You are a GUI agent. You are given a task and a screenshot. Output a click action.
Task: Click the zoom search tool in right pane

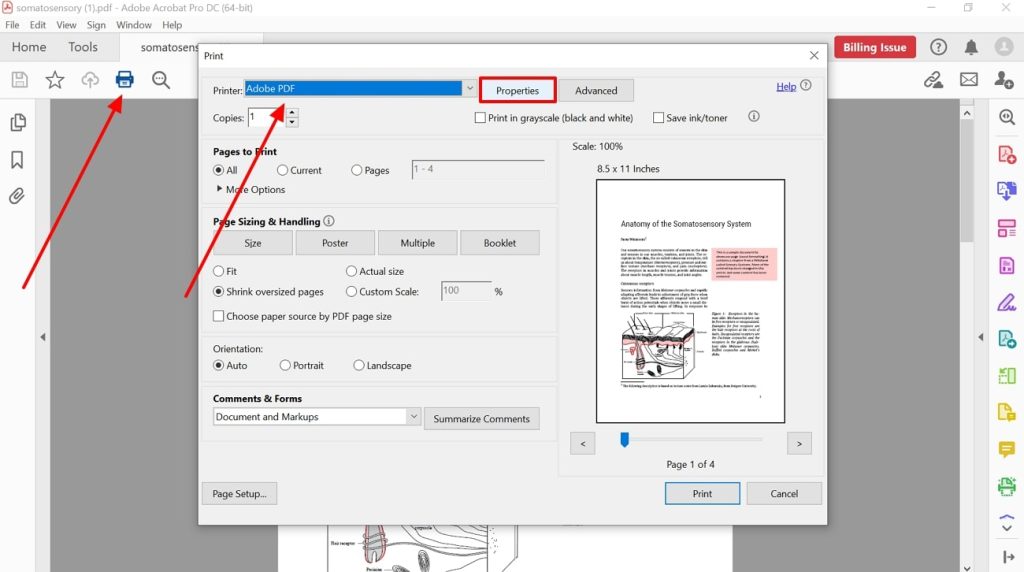tap(1007, 118)
